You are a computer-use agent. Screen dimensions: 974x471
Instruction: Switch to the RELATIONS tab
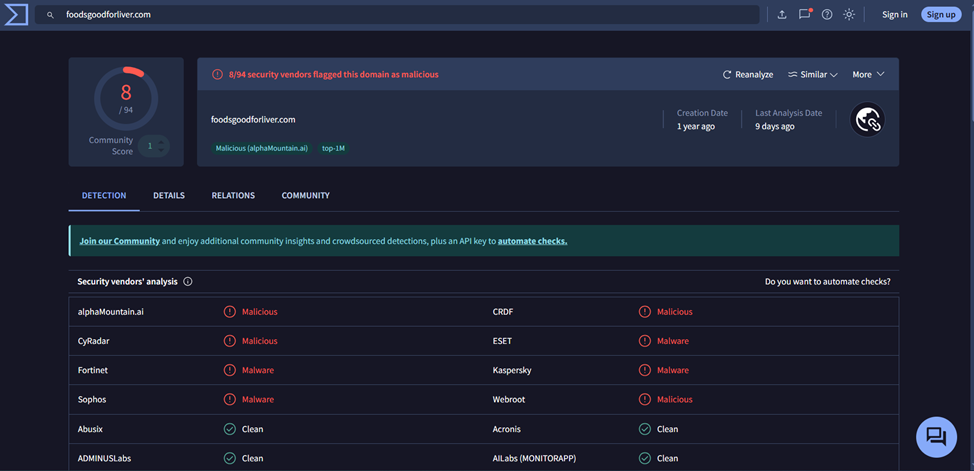coord(233,196)
